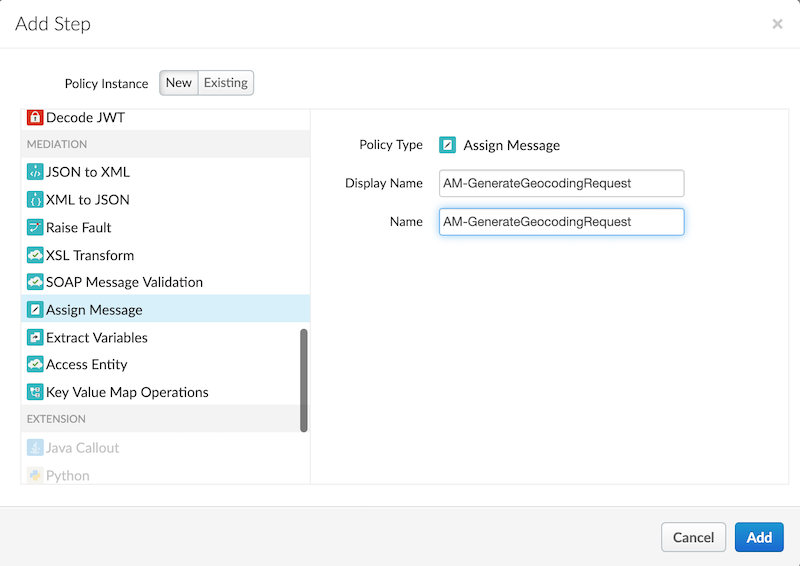The image size is (800, 566).
Task: Click the Extract Variables policy icon
Action: 35,337
